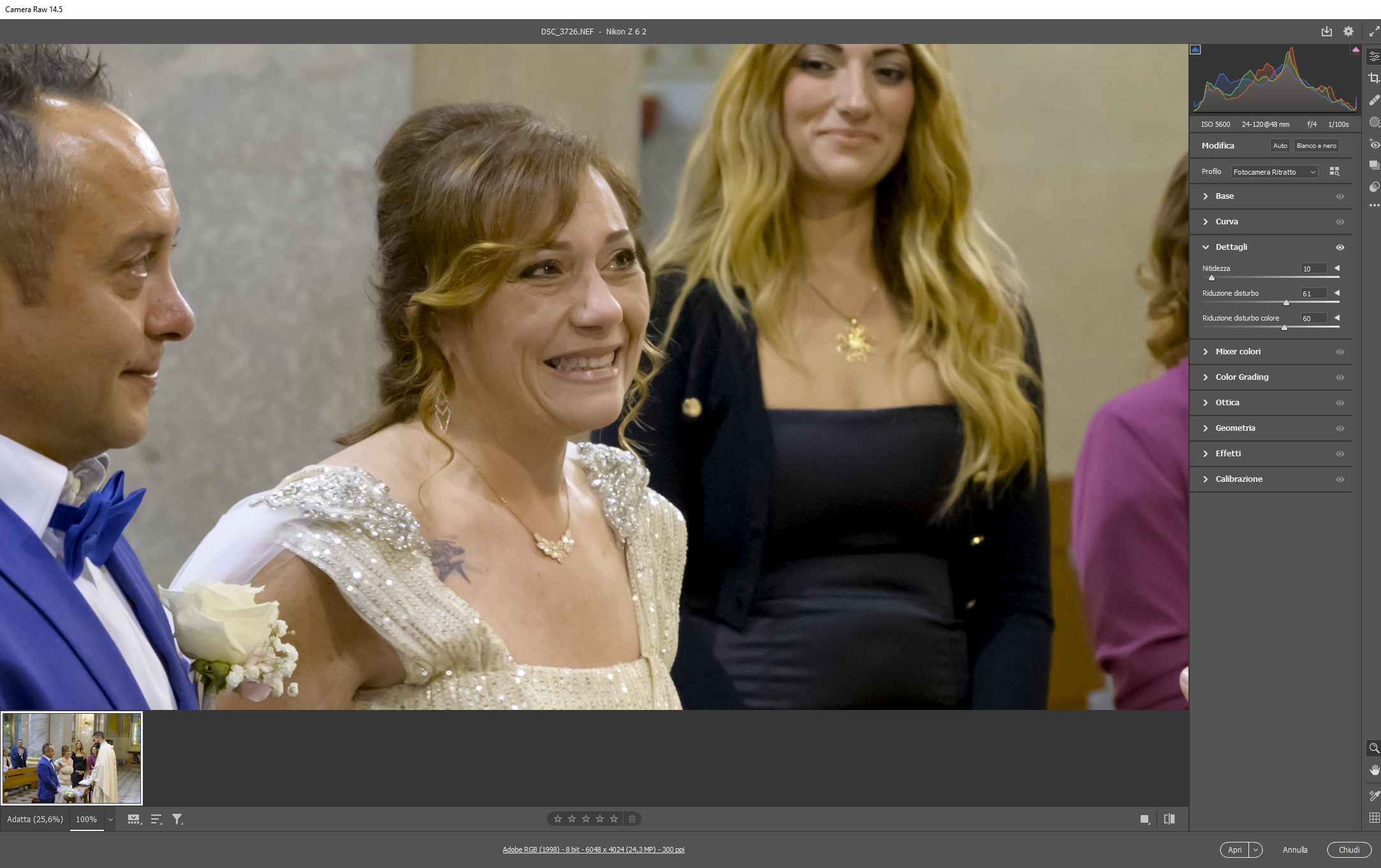This screenshot has width=1381, height=868.
Task: Expand Riduzione disturbo extra options triangle
Action: click(1337, 293)
